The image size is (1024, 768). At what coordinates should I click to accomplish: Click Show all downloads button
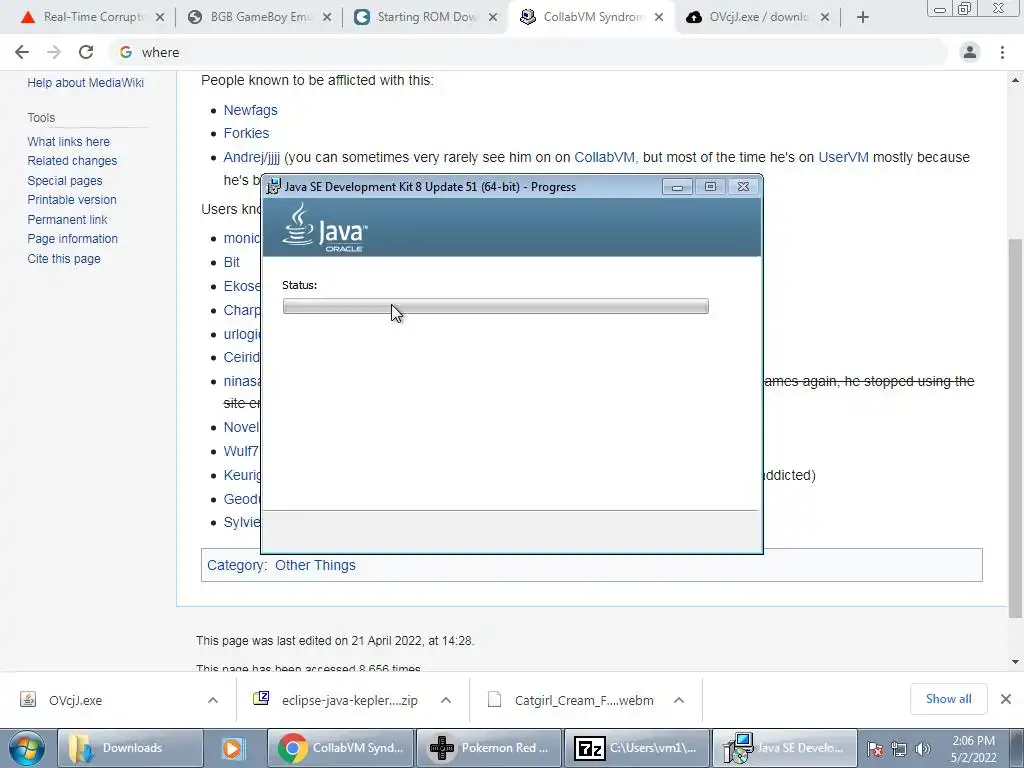(x=948, y=699)
